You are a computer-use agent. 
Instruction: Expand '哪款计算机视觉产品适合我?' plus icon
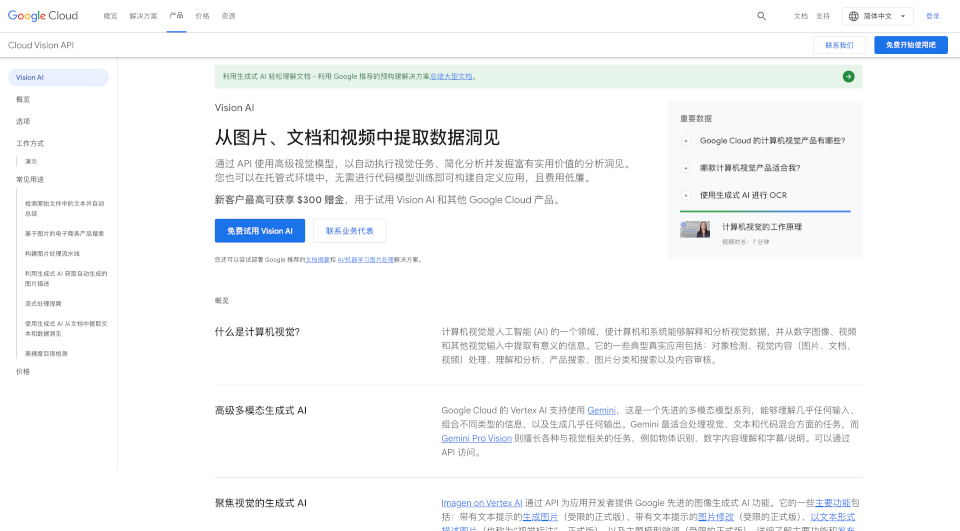point(686,168)
